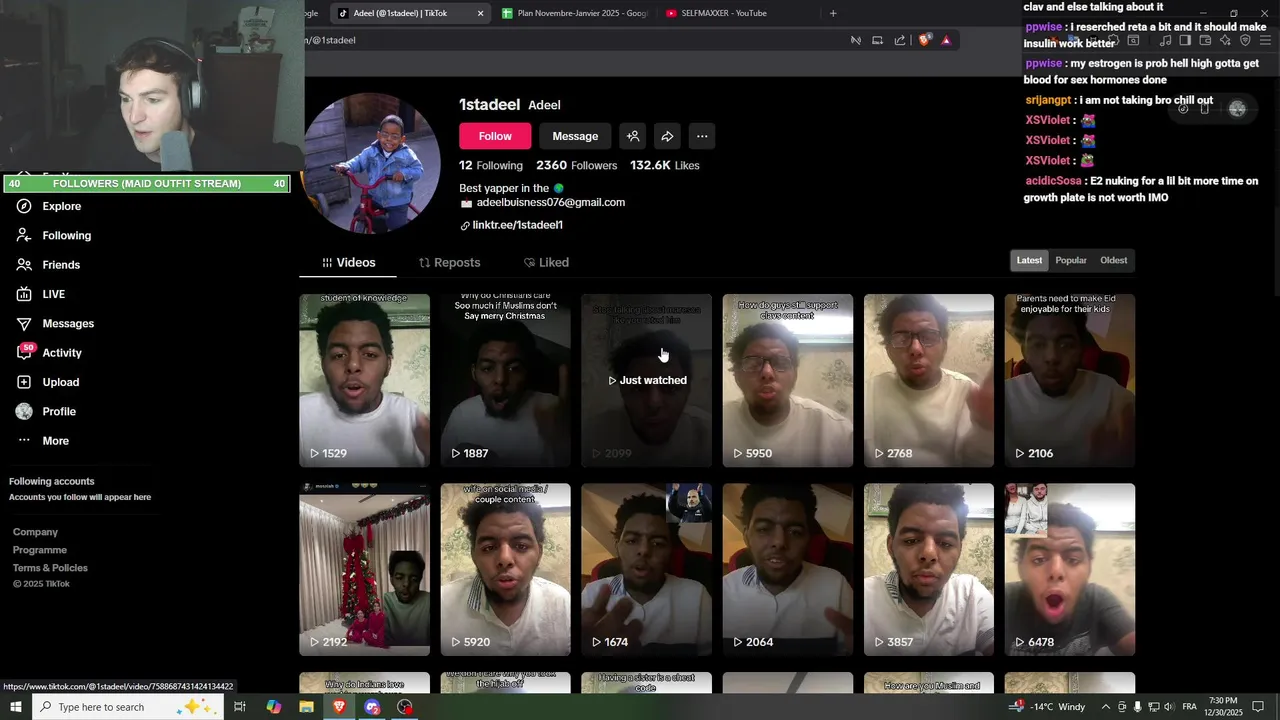Open the LIVE section
Image resolution: width=1280 pixels, height=720 pixels.
click(x=41, y=294)
